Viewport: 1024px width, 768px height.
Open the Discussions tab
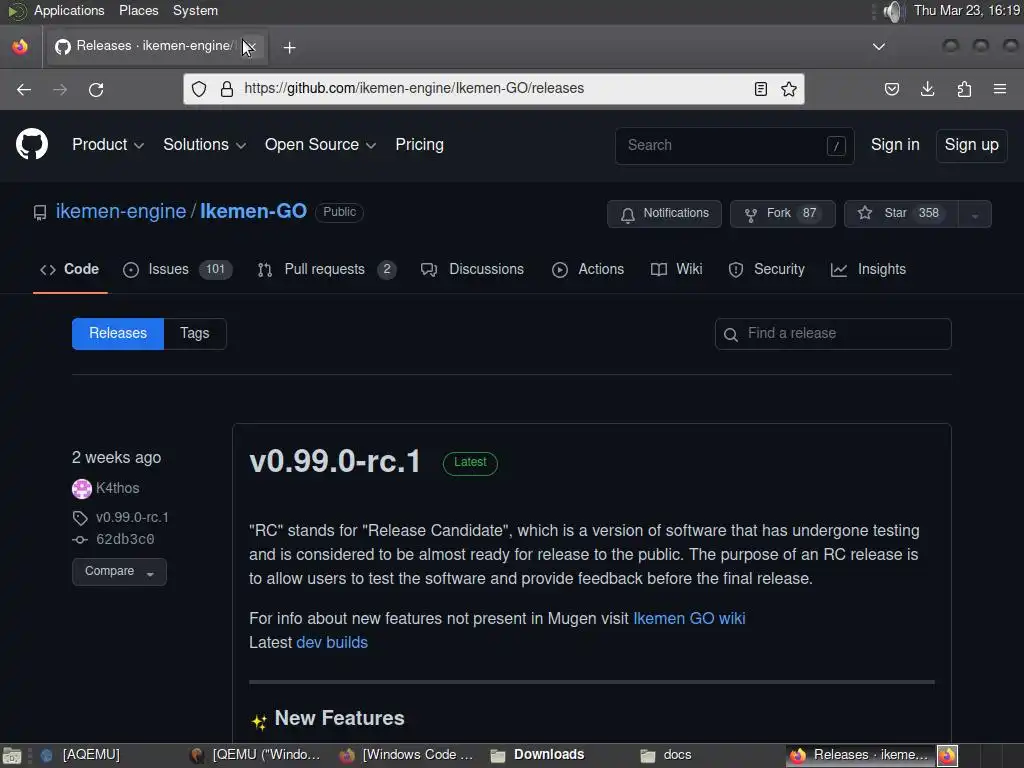point(472,269)
